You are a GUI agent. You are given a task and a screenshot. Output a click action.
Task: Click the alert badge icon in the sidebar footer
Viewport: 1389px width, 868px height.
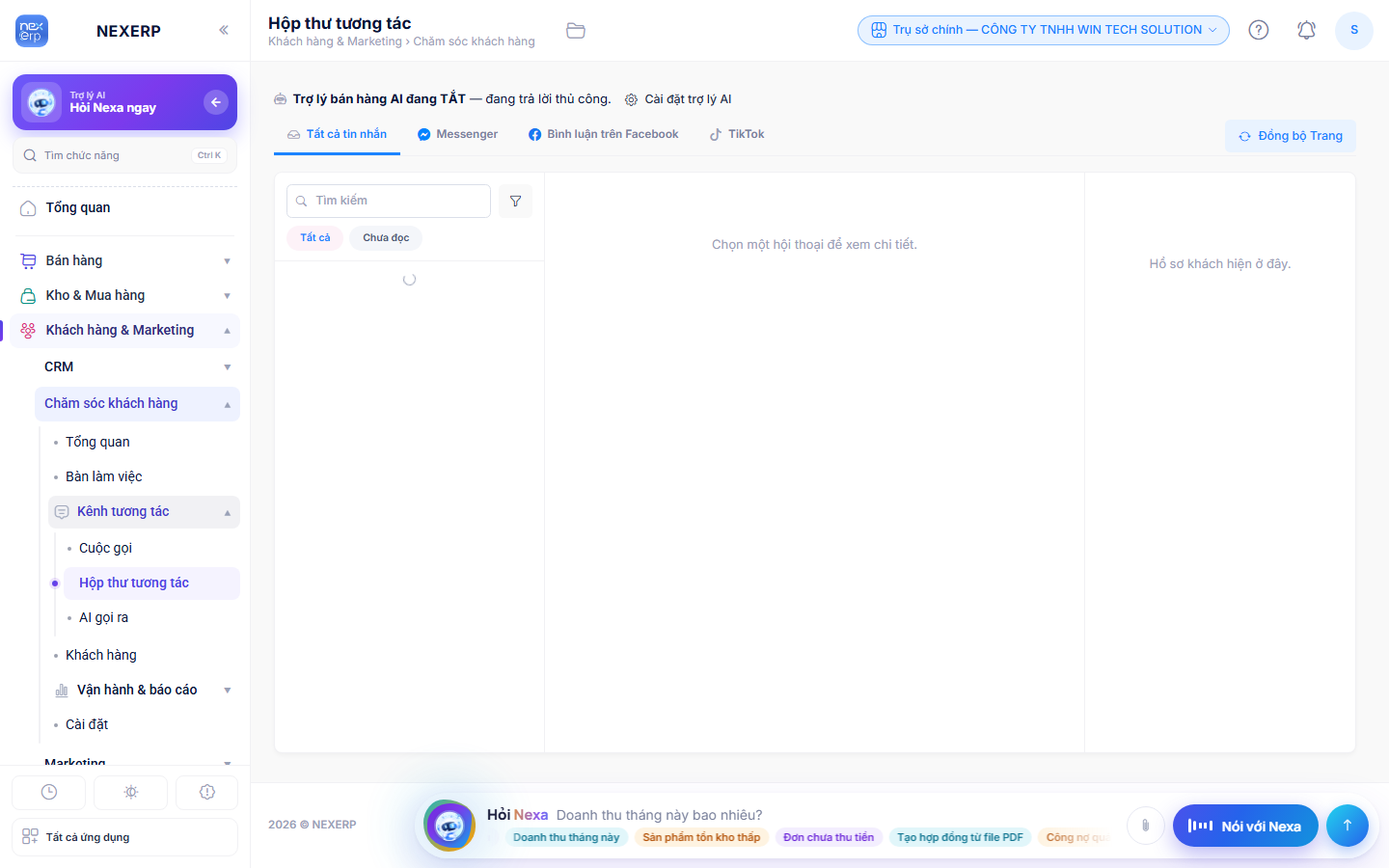207,792
